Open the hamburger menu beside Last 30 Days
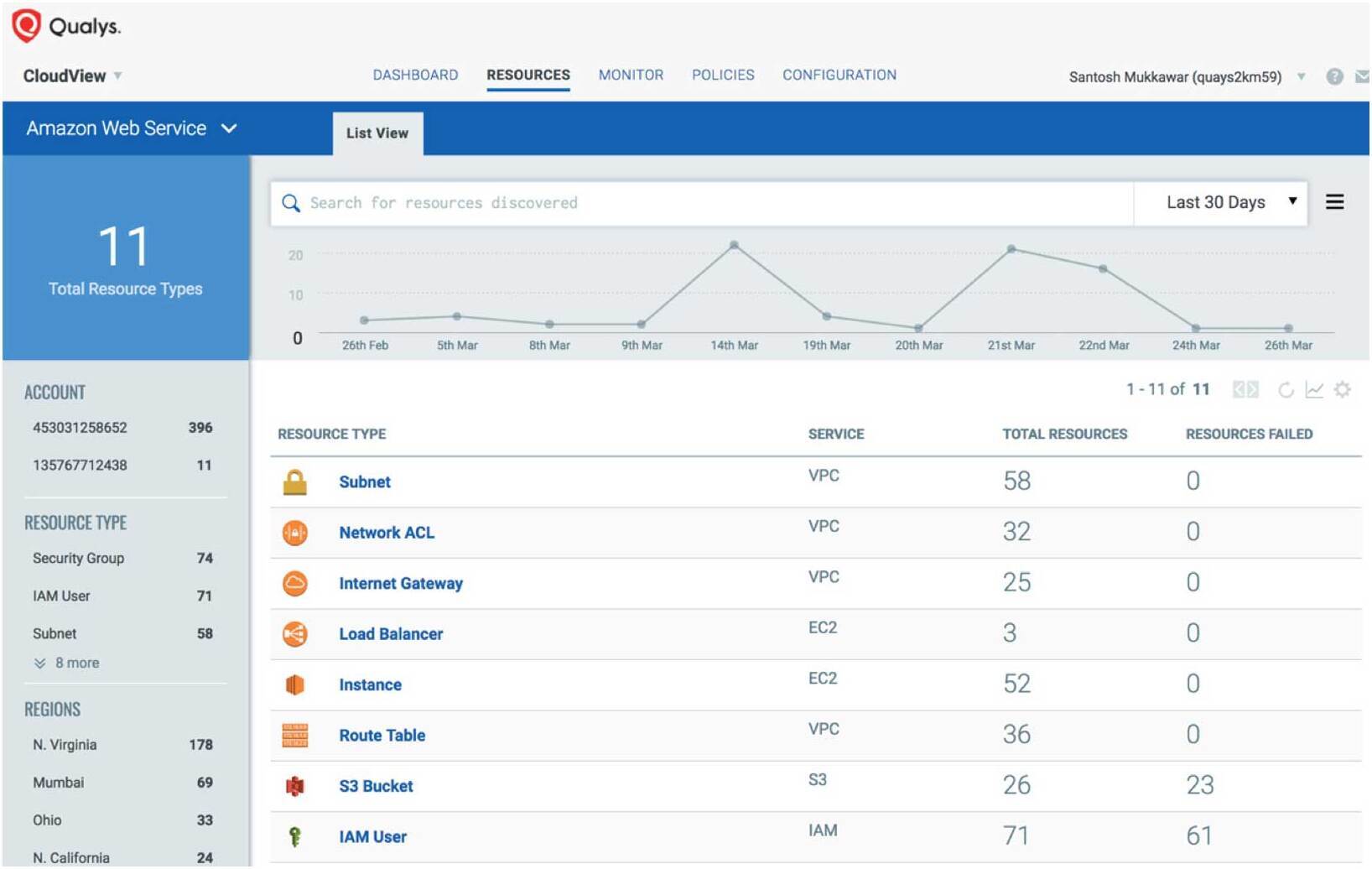 pyautogui.click(x=1334, y=202)
